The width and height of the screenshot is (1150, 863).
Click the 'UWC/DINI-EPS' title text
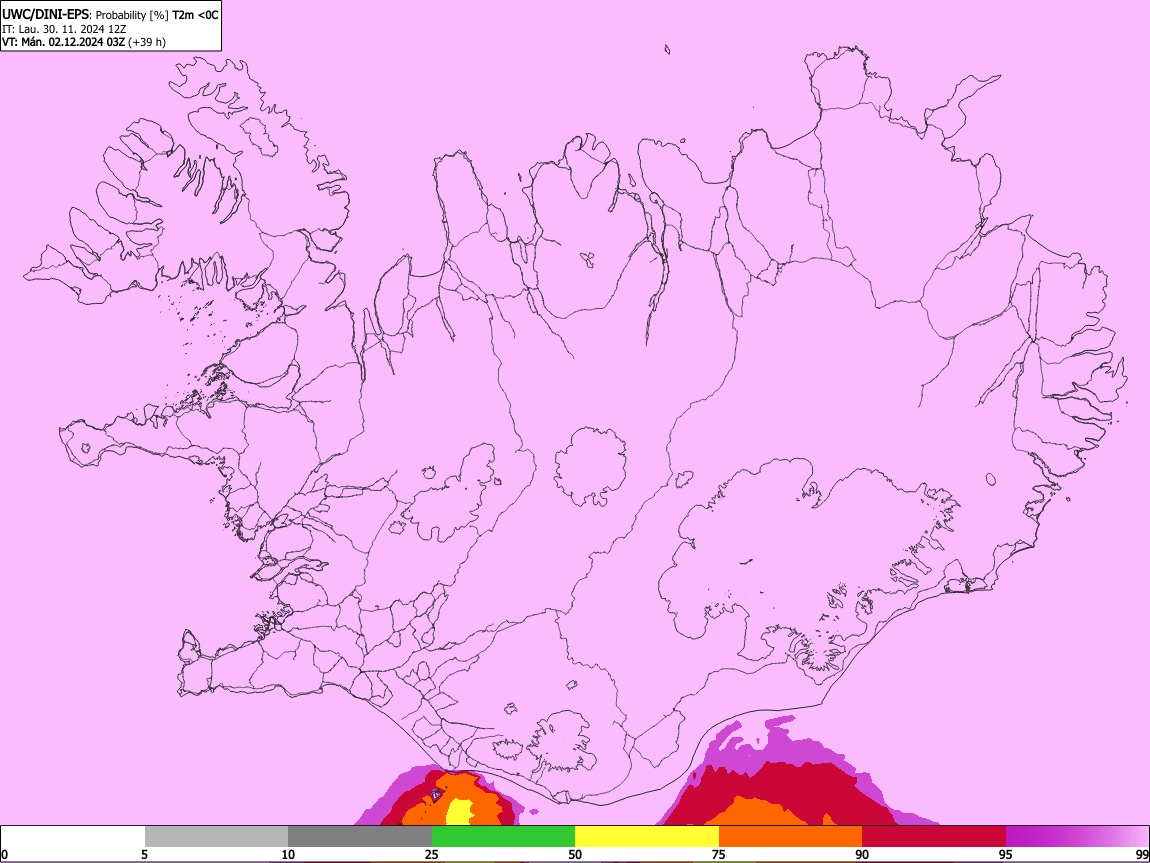pyautogui.click(x=46, y=15)
